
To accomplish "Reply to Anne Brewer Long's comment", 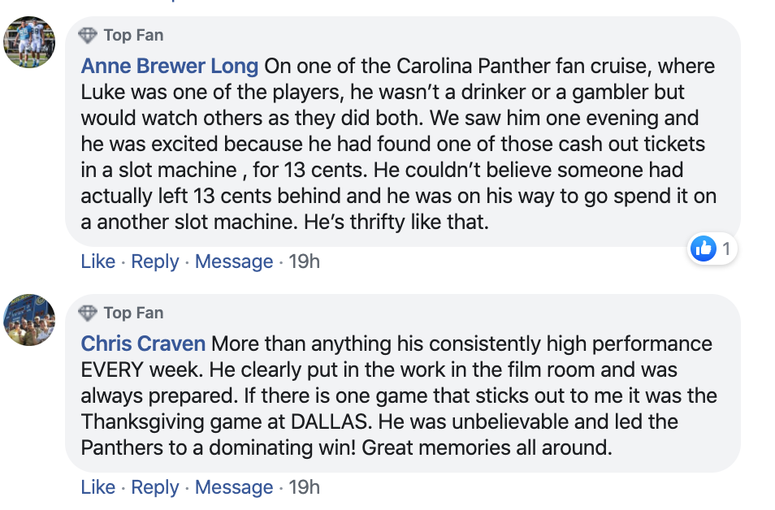I will [155, 262].
